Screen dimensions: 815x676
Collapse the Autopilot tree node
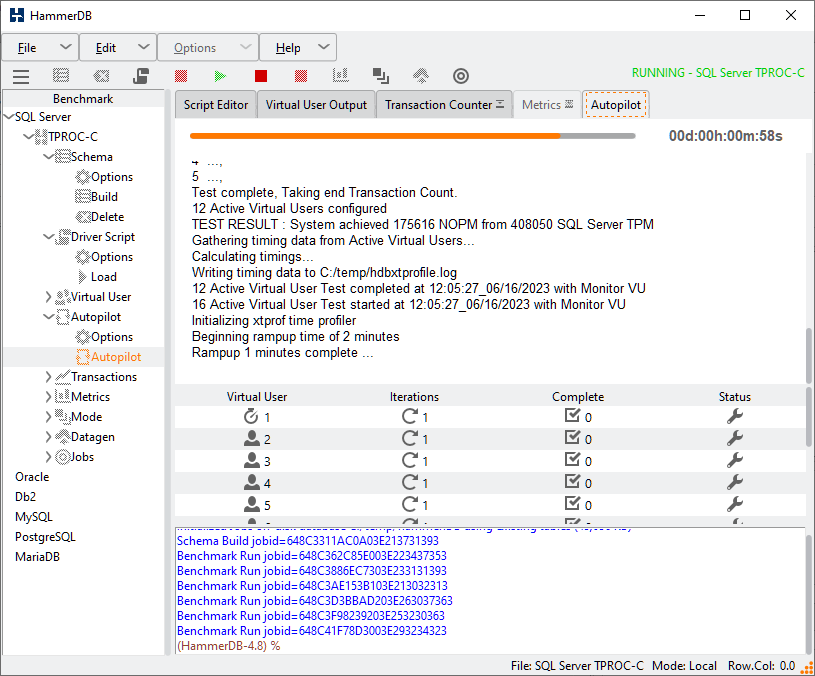click(x=48, y=317)
